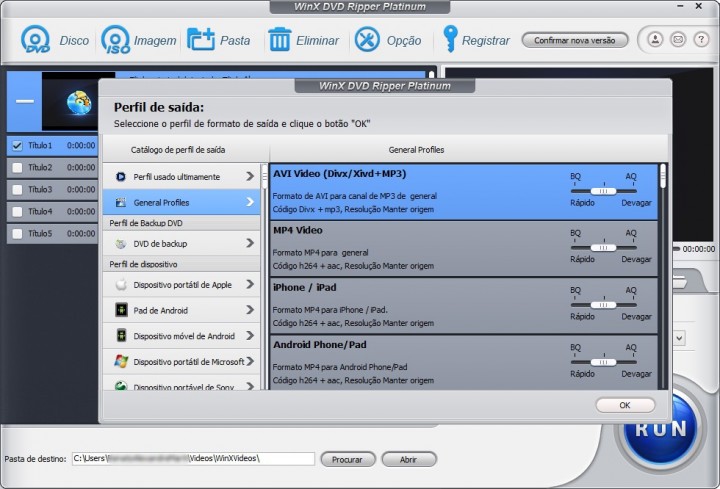The image size is (720, 489).
Task: Click the Abrir folder button
Action: [408, 459]
